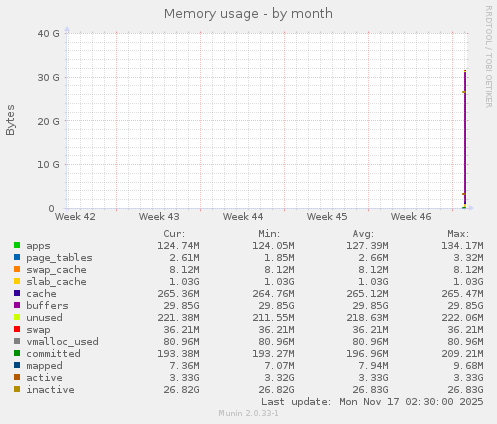Click the '10 G' axis label

(x=49, y=165)
